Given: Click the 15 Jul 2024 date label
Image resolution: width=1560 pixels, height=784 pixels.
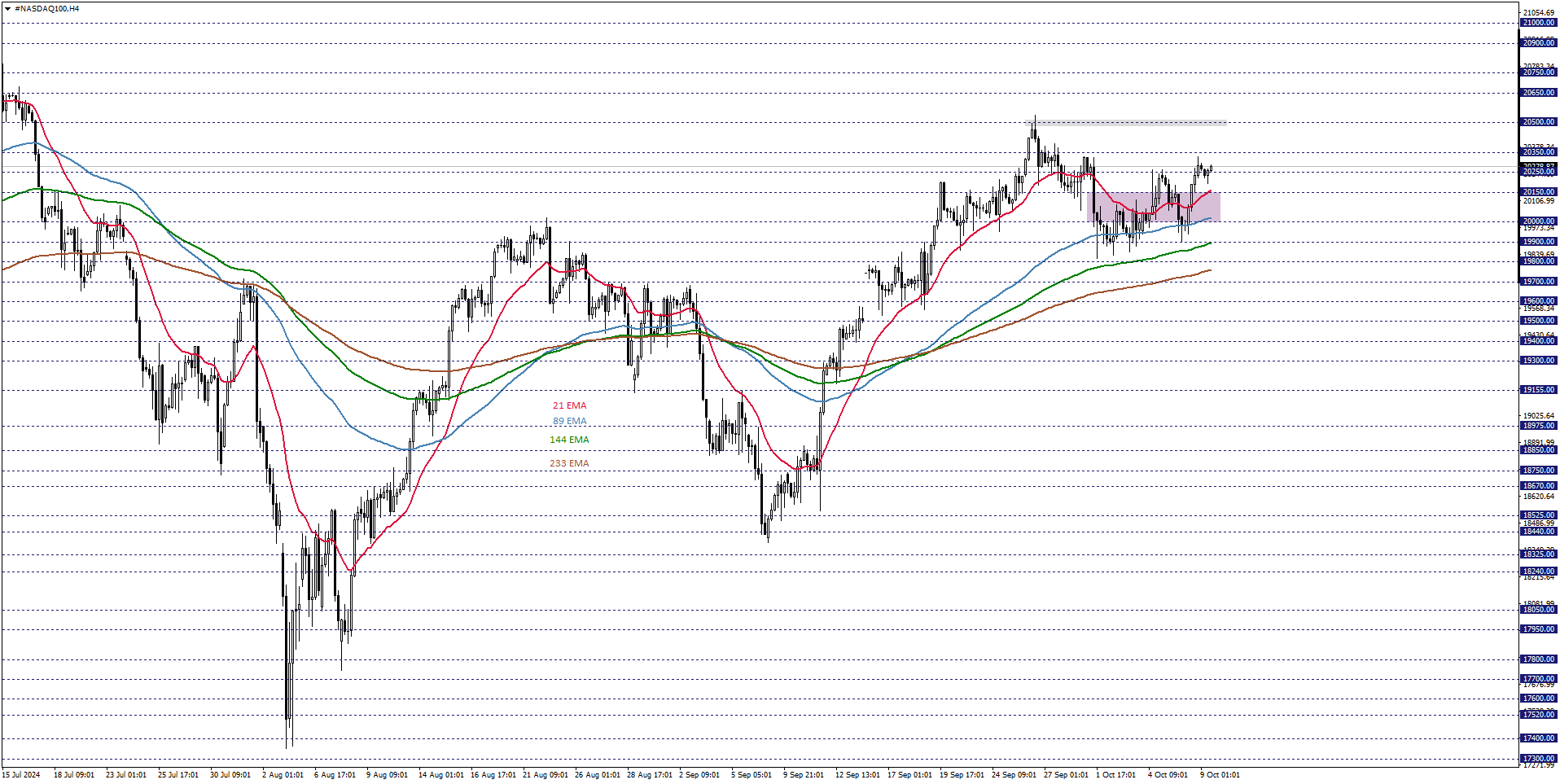Looking at the screenshot, I should point(21,775).
